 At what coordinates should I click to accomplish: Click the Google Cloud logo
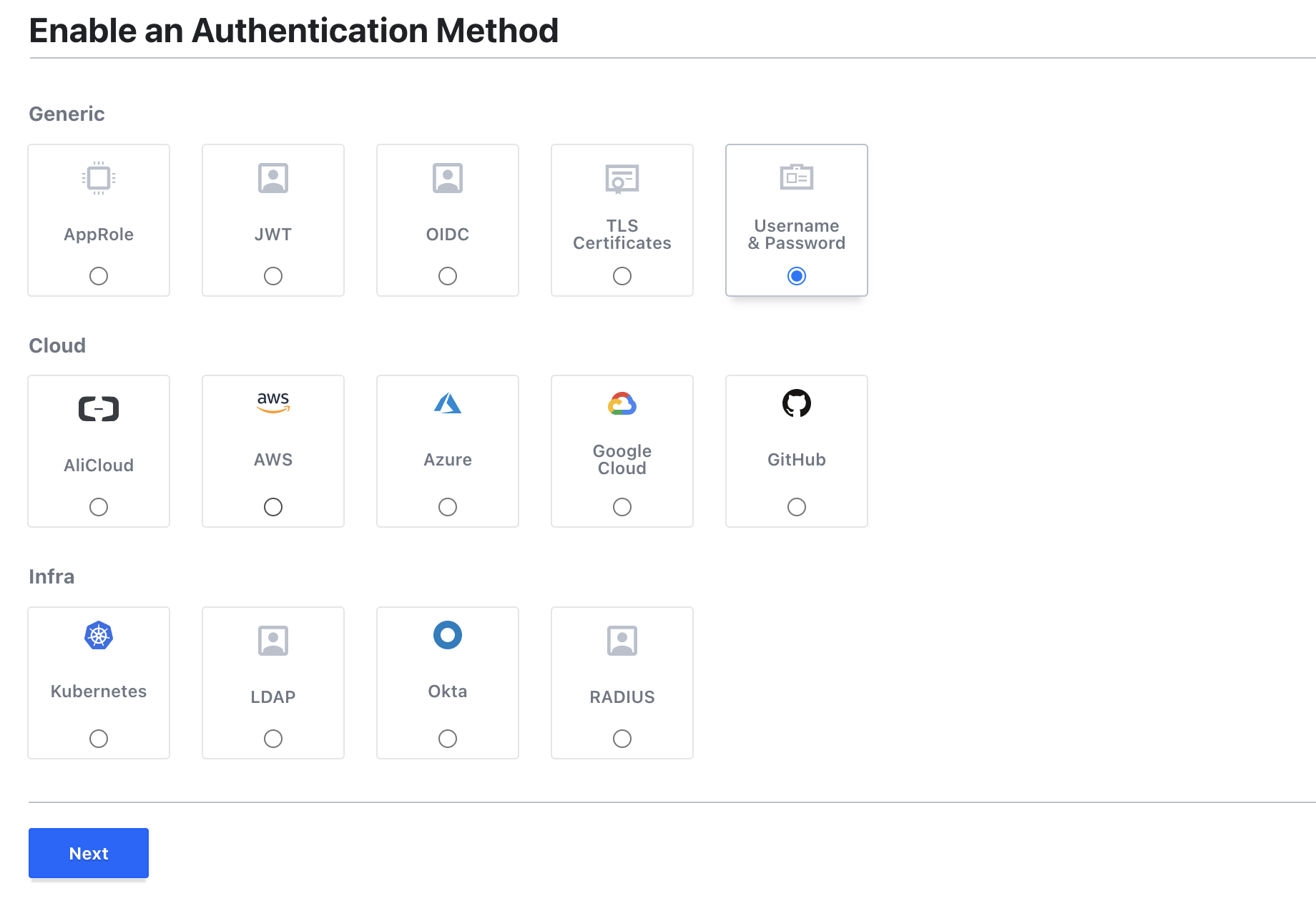point(622,404)
